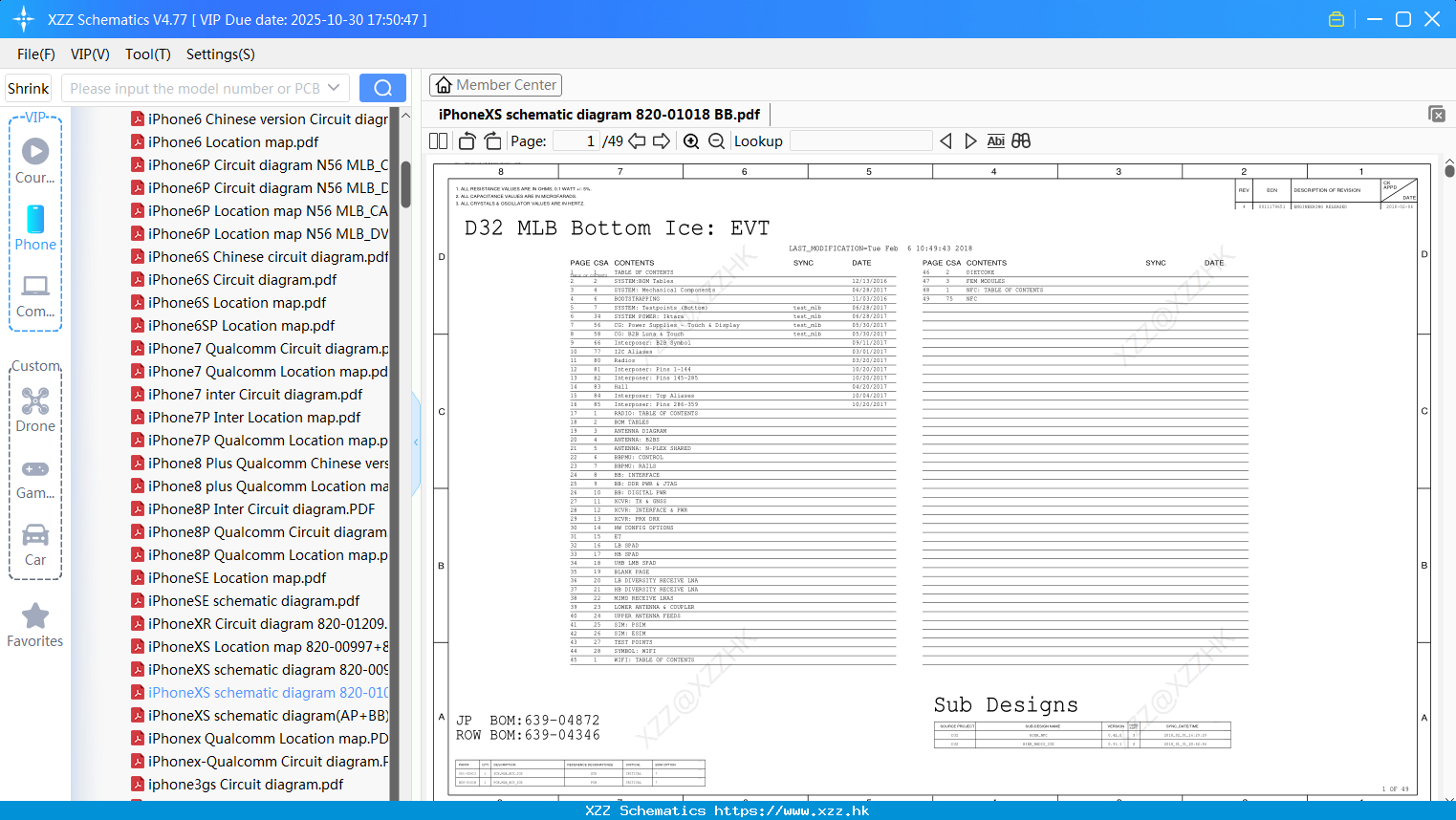Click the Shrink button
The image size is (1456, 820).
pyautogui.click(x=29, y=88)
